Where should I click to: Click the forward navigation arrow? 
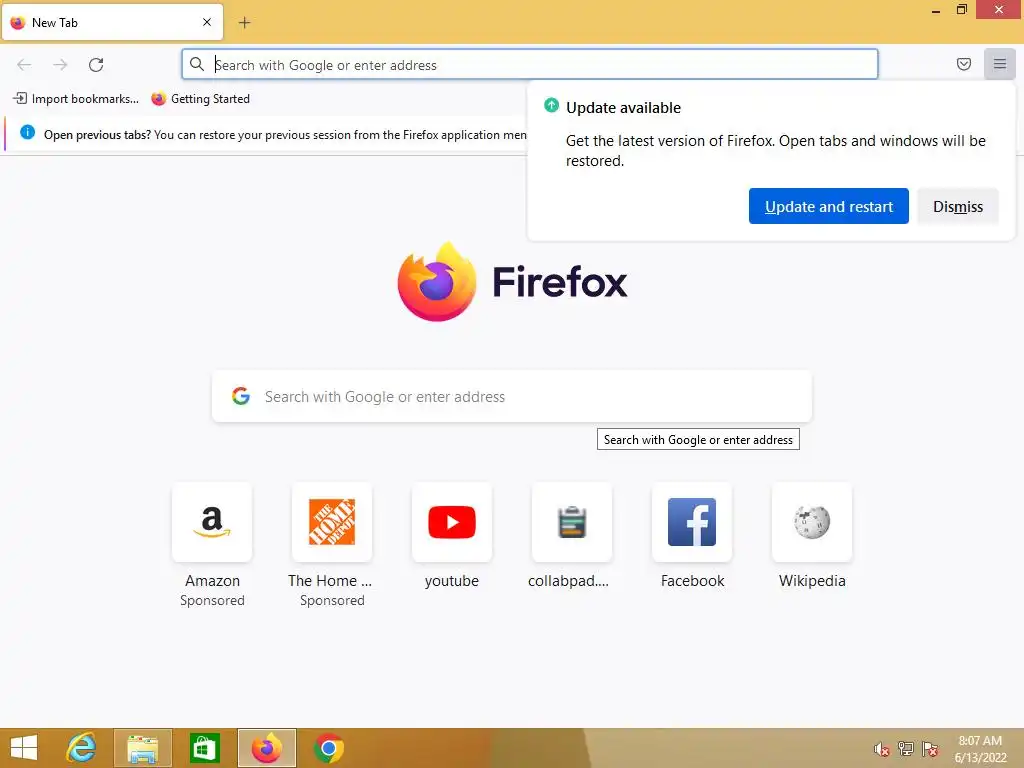coord(60,65)
